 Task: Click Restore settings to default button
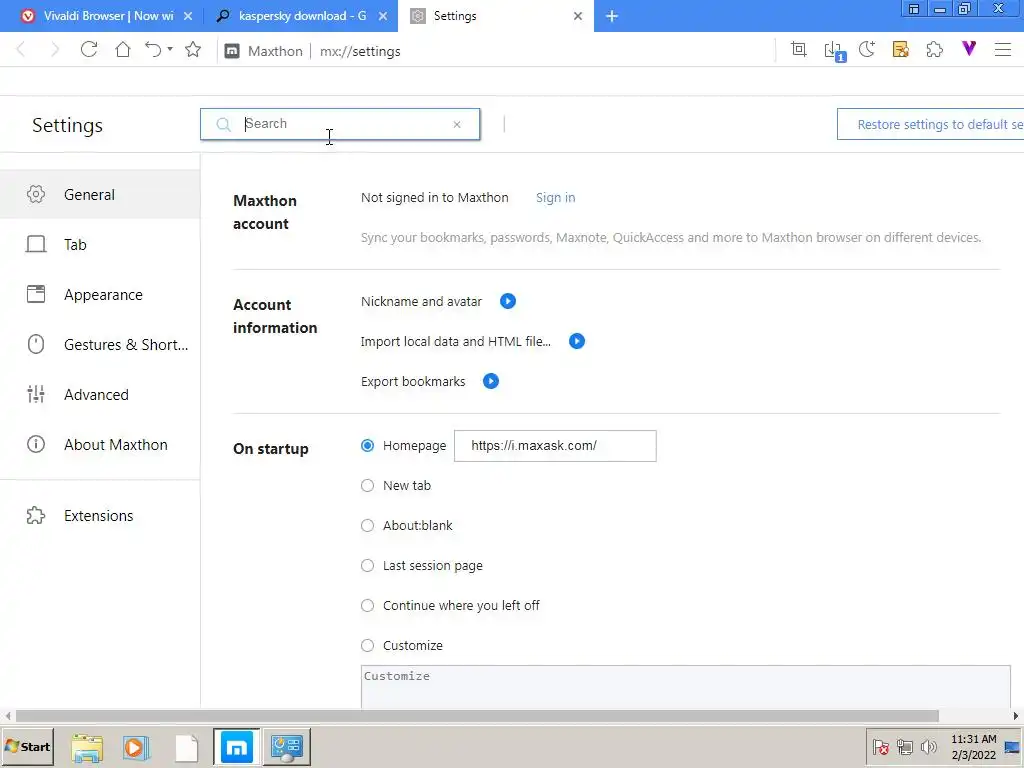coord(931,124)
